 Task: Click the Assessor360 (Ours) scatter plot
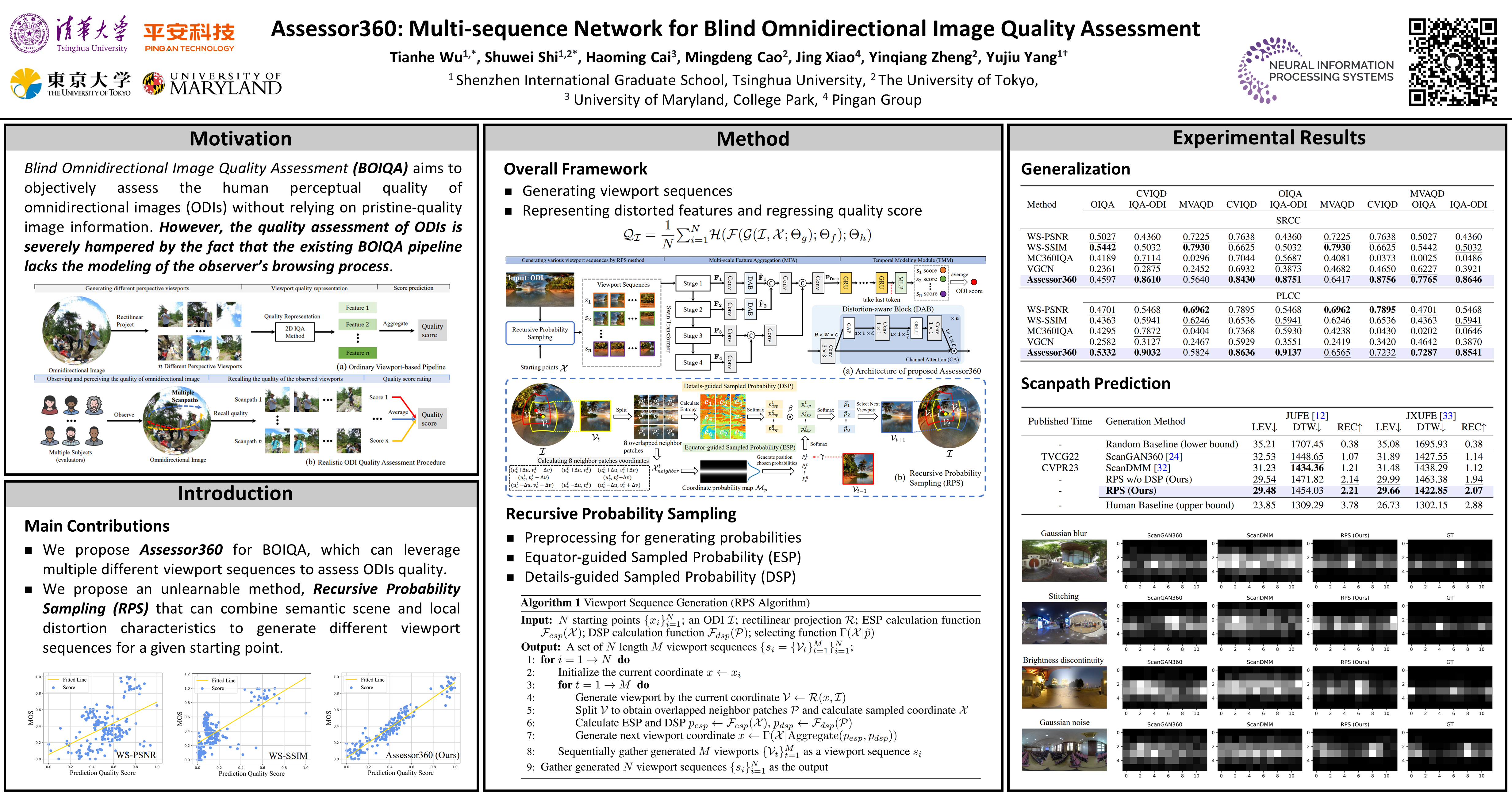point(400,718)
